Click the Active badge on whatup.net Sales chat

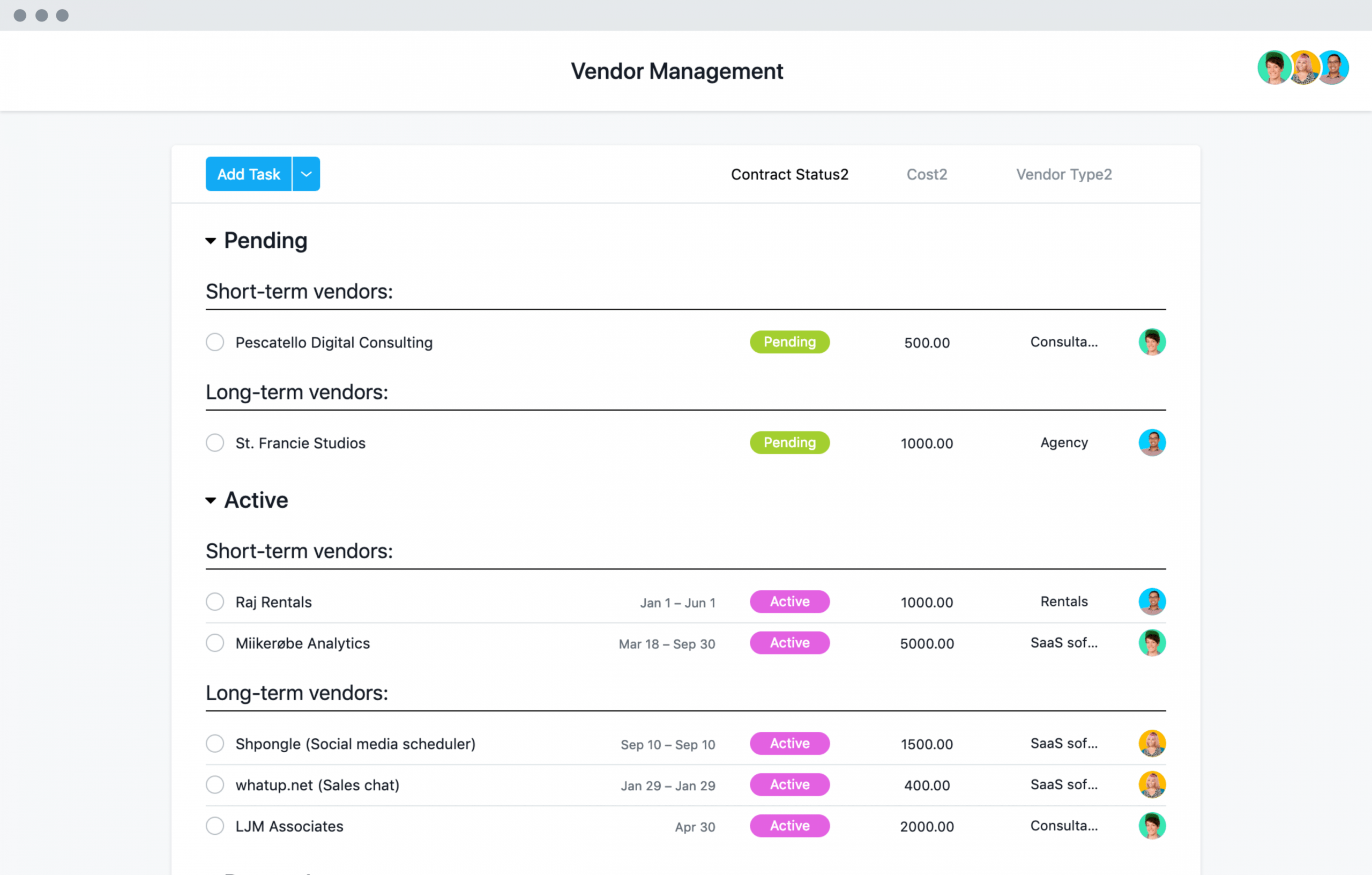789,785
